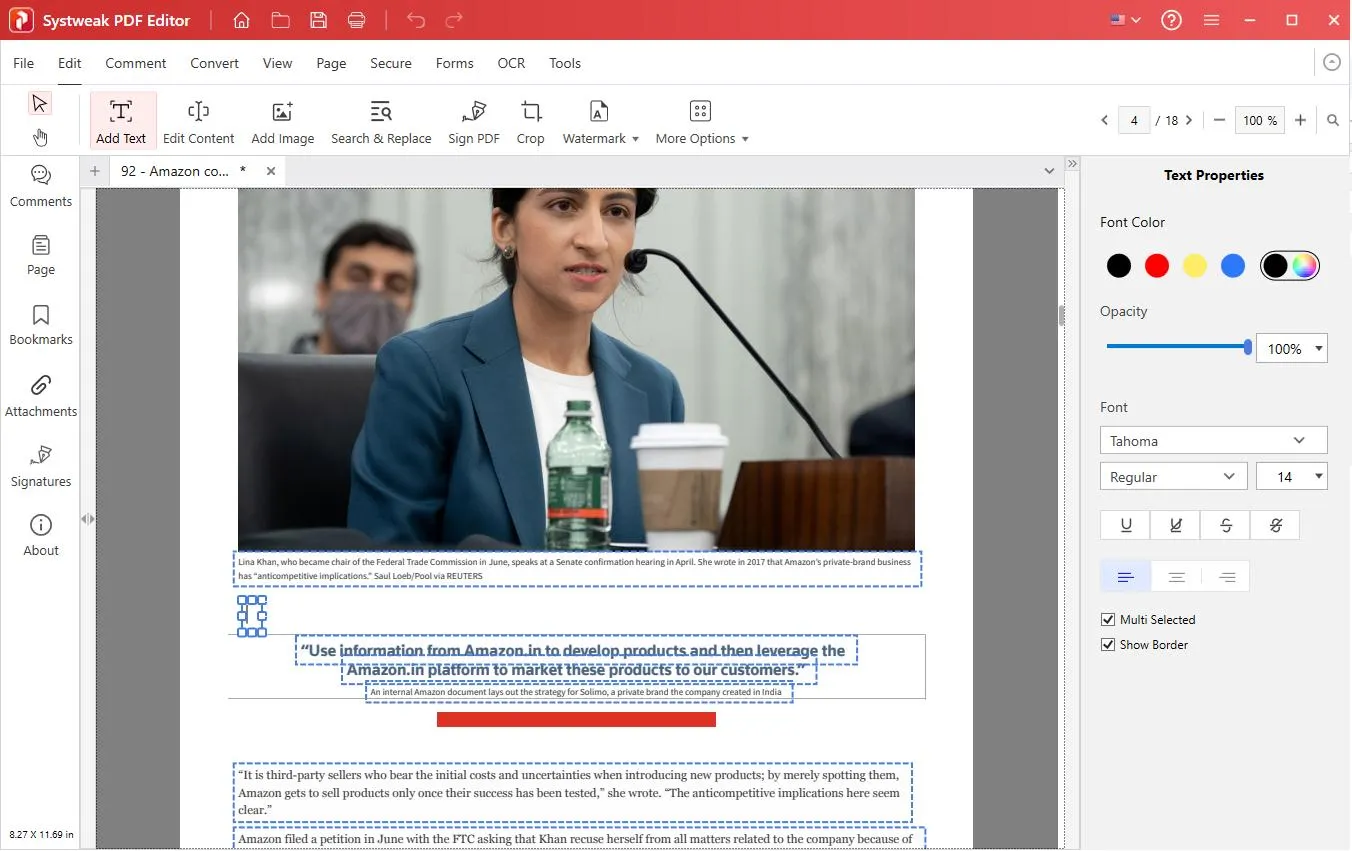1352x851 pixels.
Task: Switch to the hand pan tool
Action: tap(40, 137)
